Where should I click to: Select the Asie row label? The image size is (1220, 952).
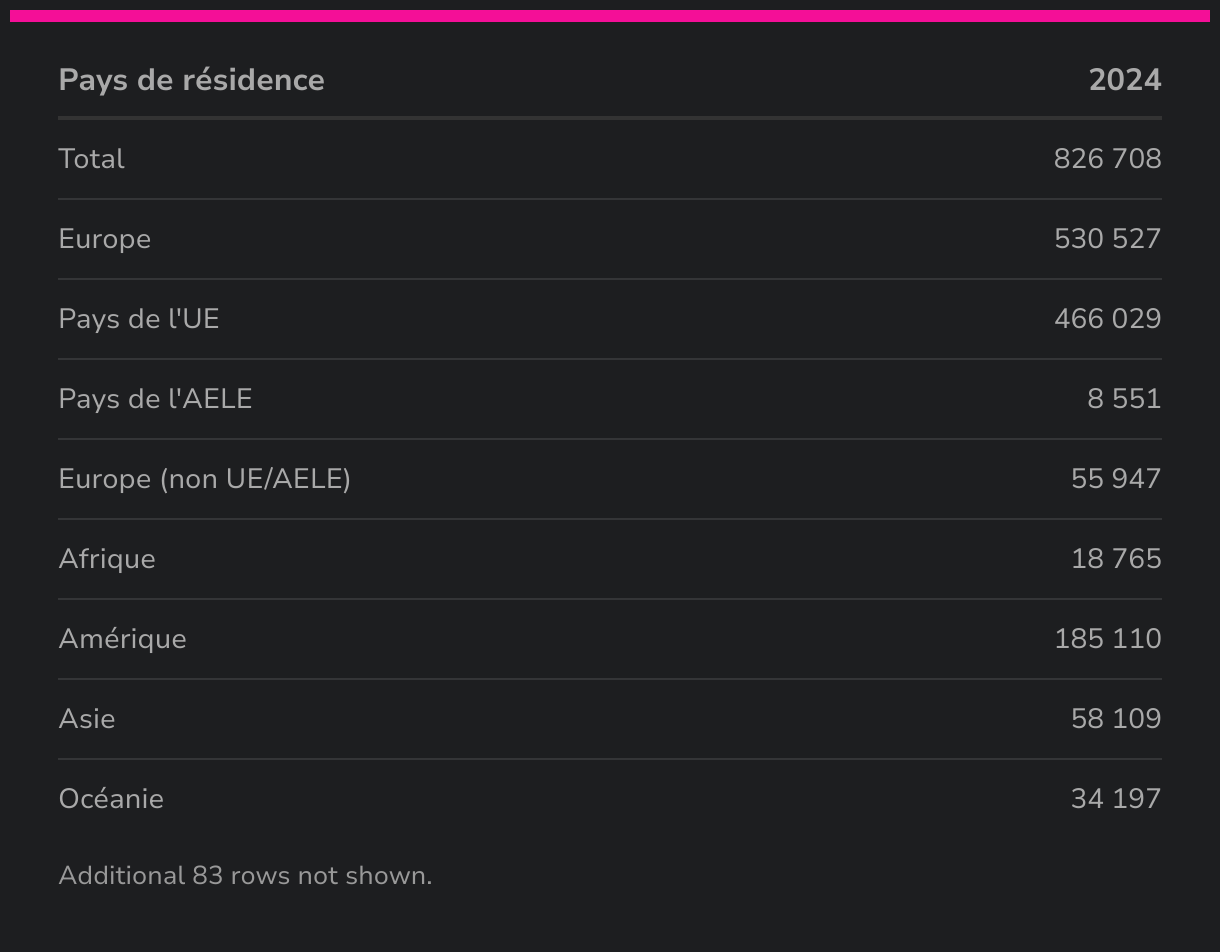coord(87,719)
